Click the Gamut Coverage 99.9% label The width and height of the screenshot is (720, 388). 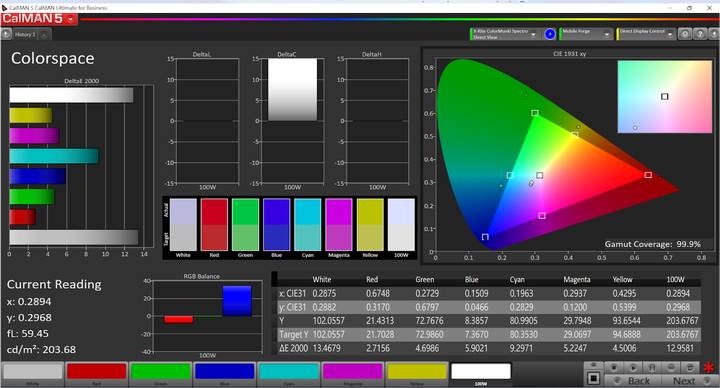click(652, 244)
